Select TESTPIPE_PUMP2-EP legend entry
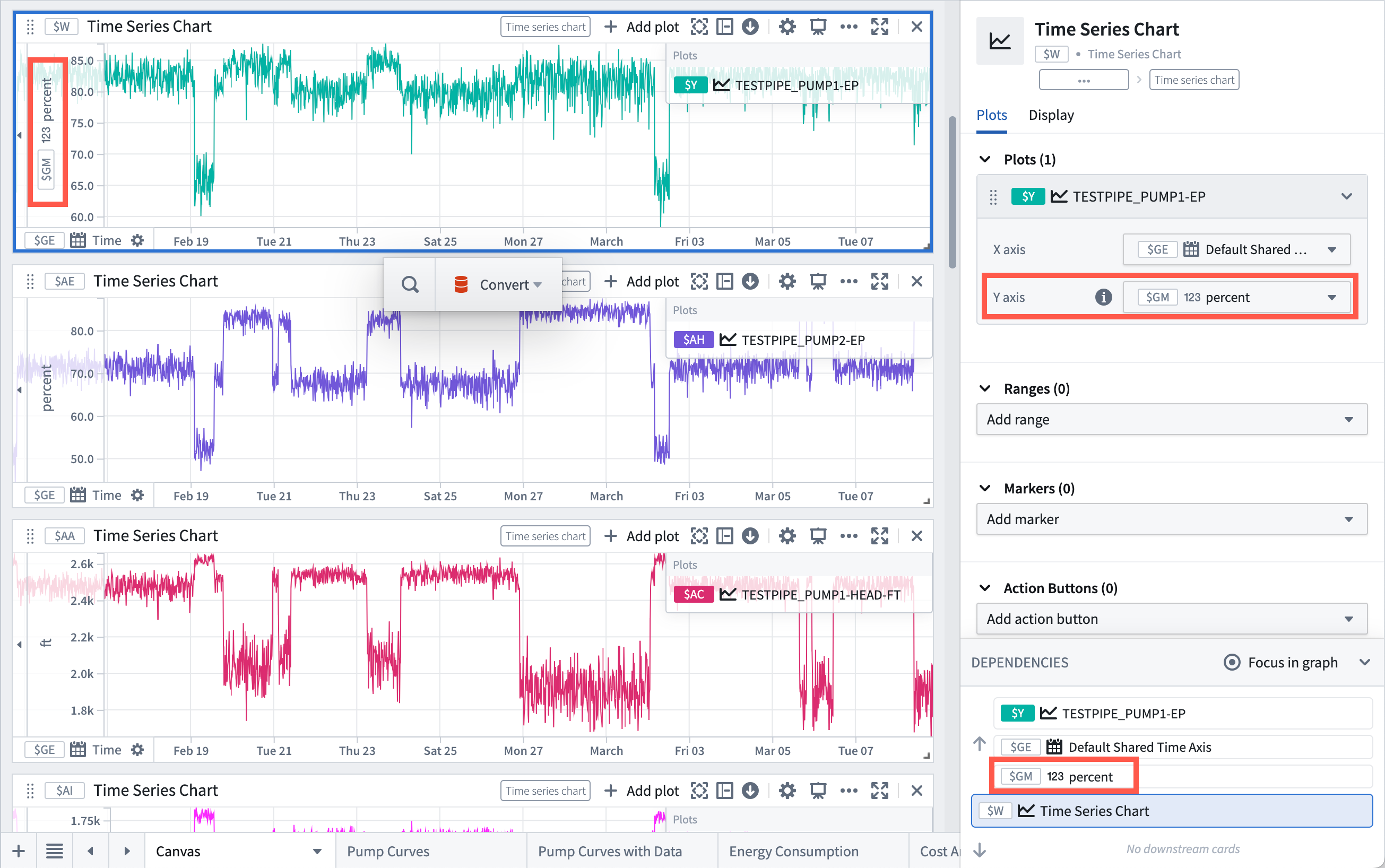 803,340
